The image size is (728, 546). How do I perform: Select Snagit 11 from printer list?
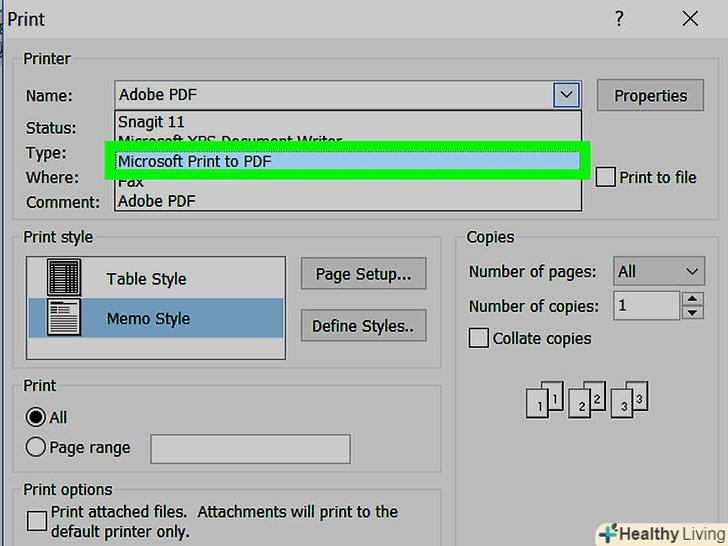point(348,122)
